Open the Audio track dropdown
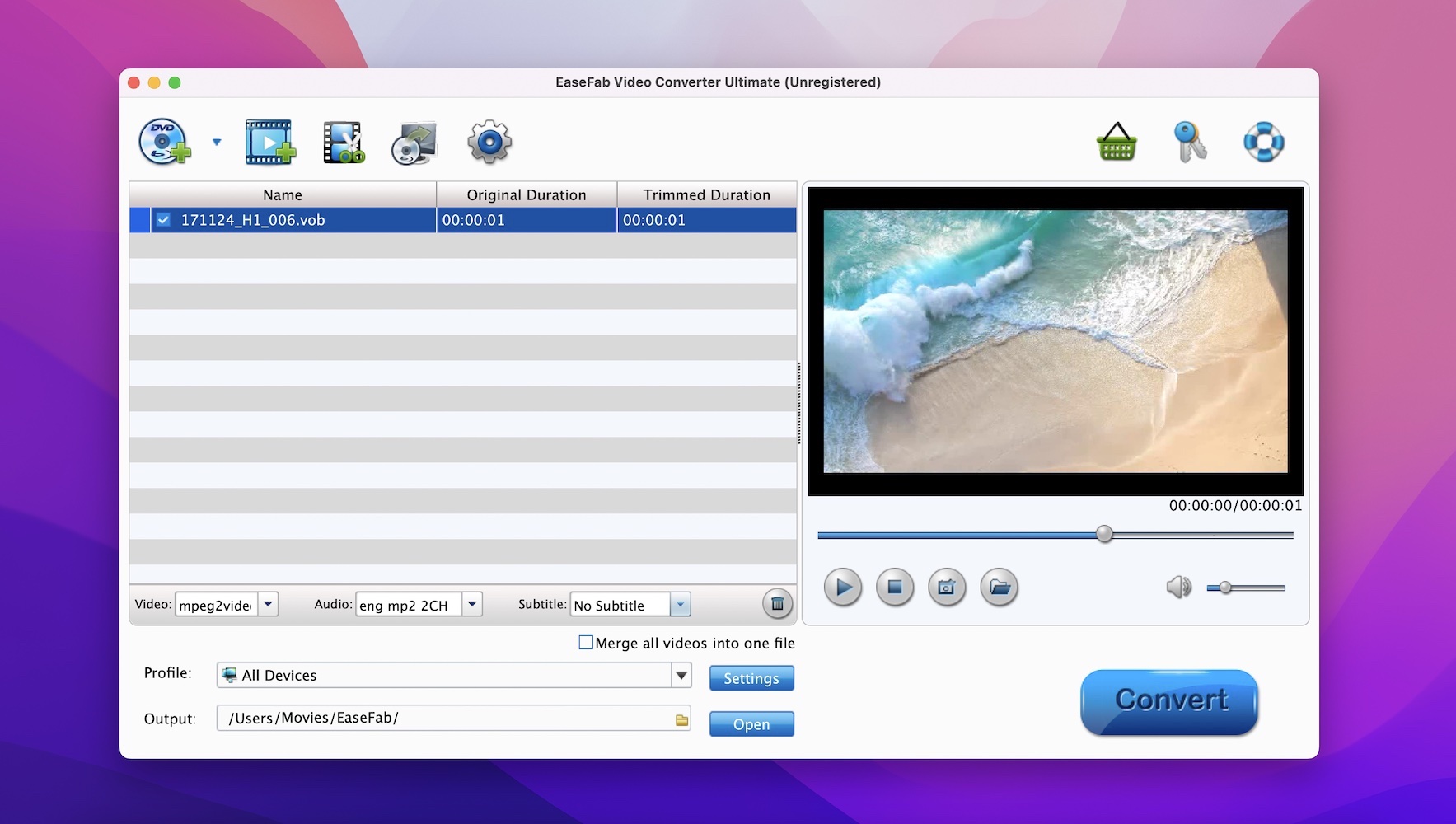Image resolution: width=1456 pixels, height=824 pixels. (472, 605)
